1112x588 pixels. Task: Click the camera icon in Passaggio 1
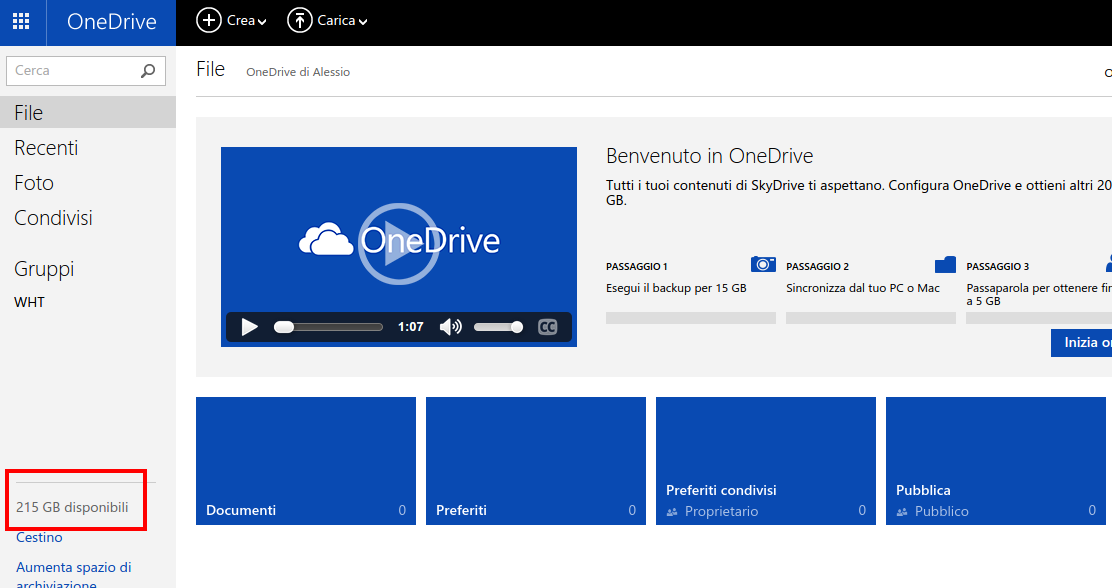coord(763,264)
